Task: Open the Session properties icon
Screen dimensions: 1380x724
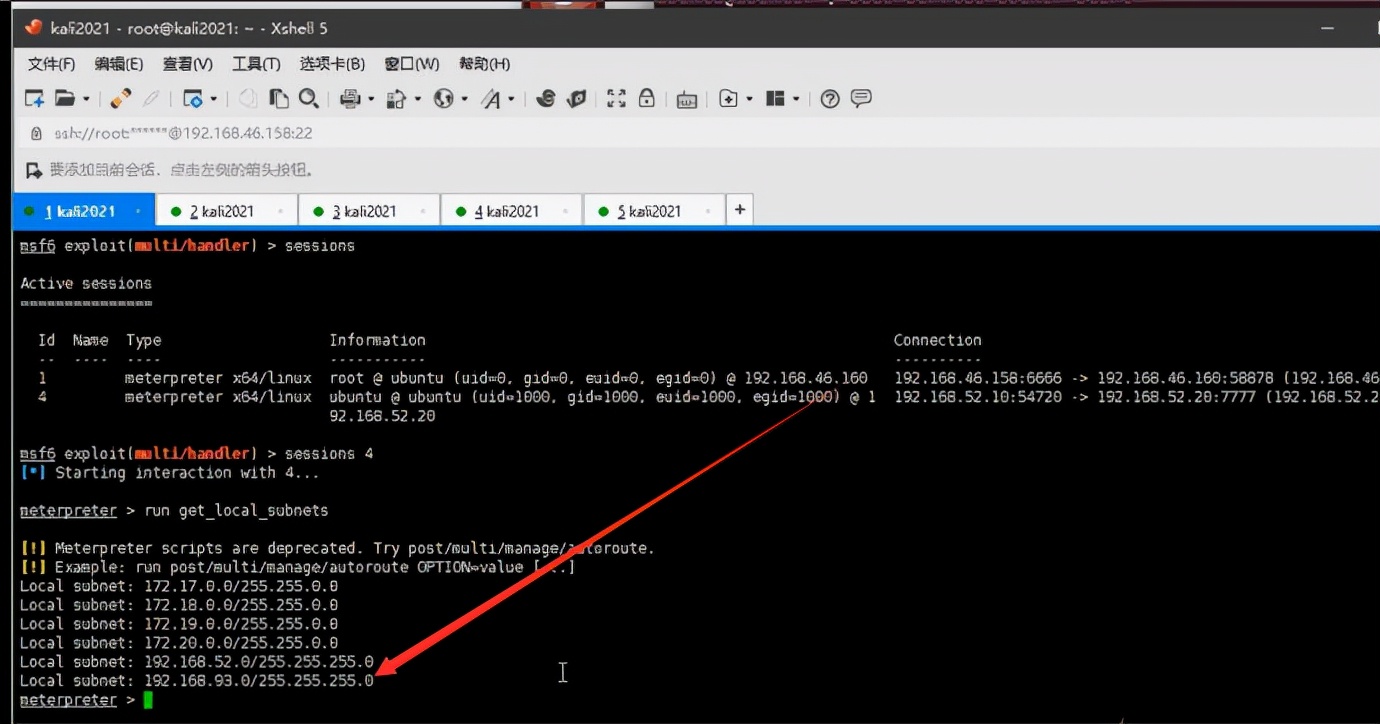Action: (193, 98)
